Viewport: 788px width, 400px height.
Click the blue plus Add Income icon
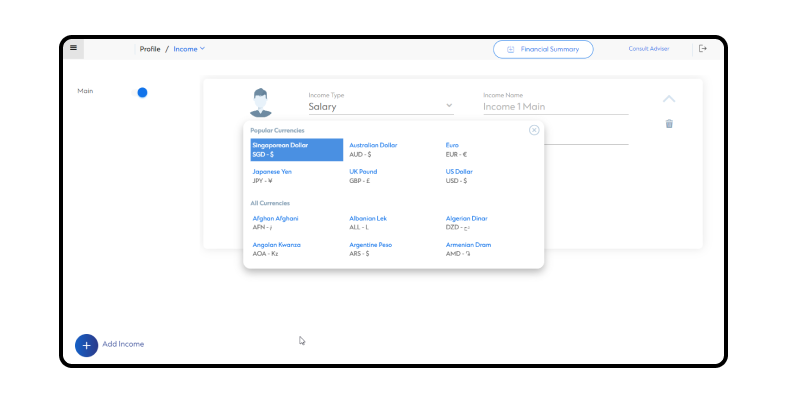[86, 344]
